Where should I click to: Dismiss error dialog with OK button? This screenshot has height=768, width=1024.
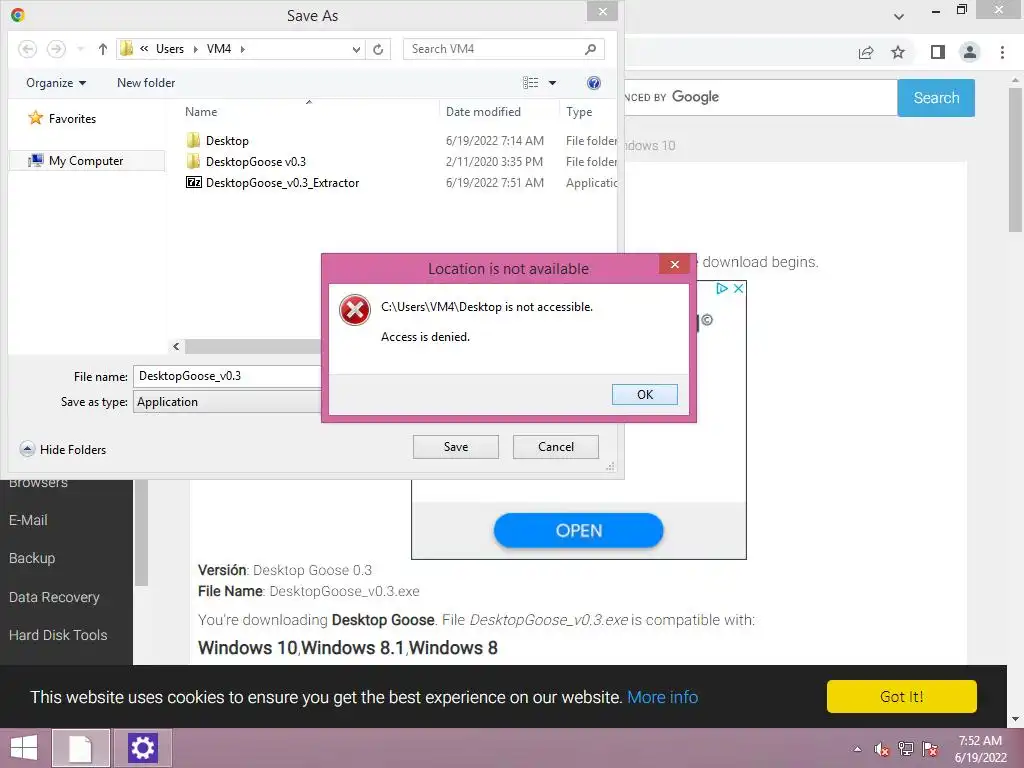[644, 394]
